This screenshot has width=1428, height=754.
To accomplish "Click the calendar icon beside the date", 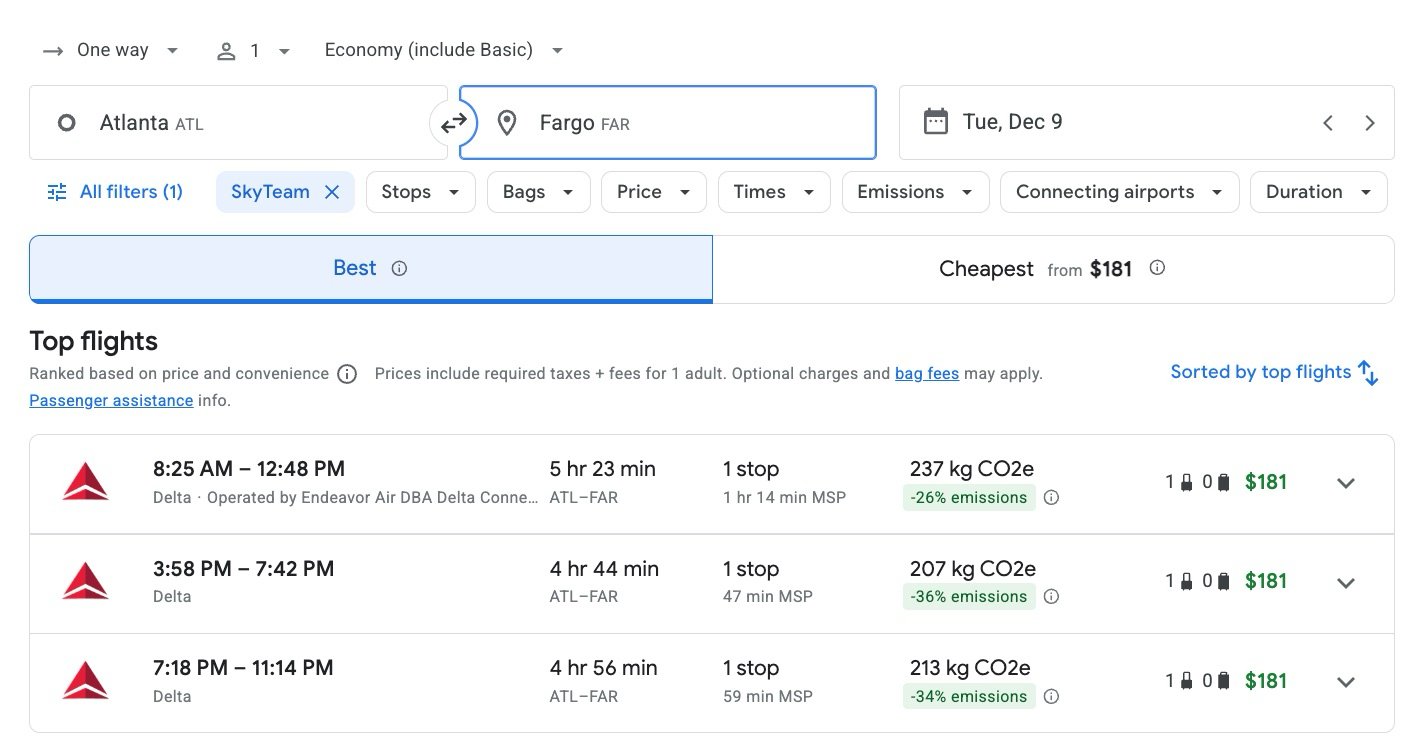I will [936, 122].
